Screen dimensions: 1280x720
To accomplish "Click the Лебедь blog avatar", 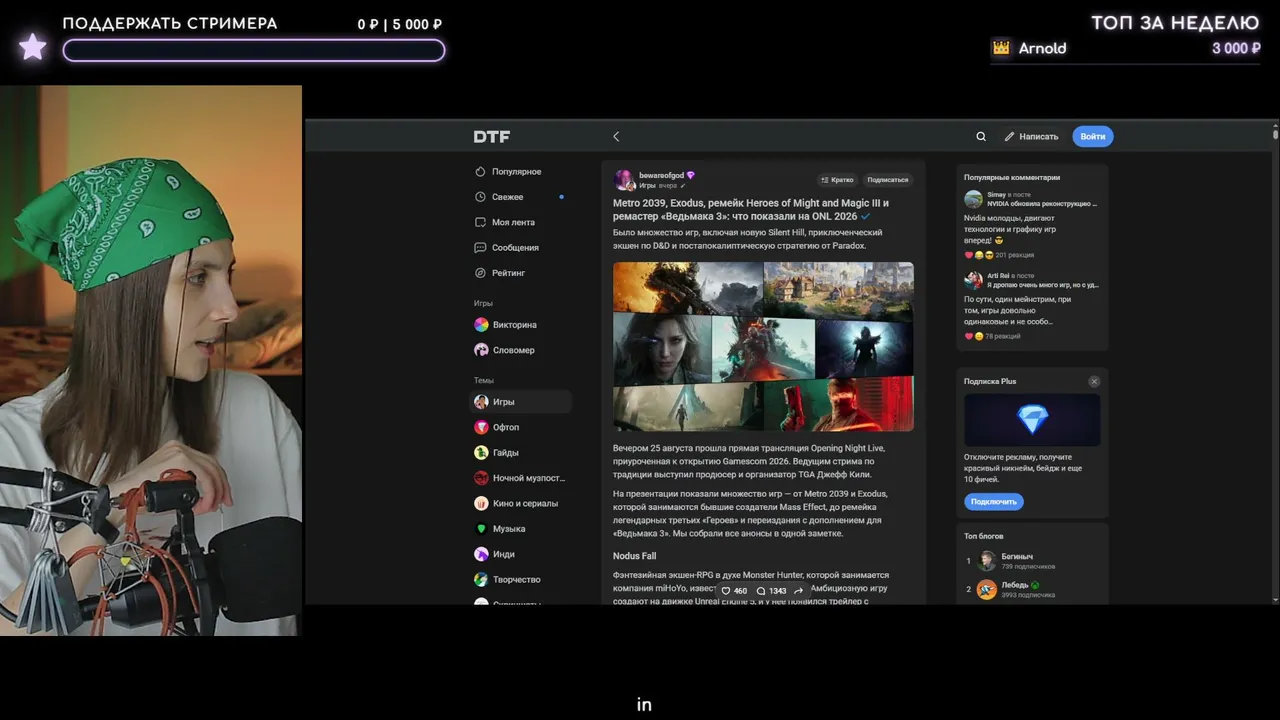I will pos(987,590).
